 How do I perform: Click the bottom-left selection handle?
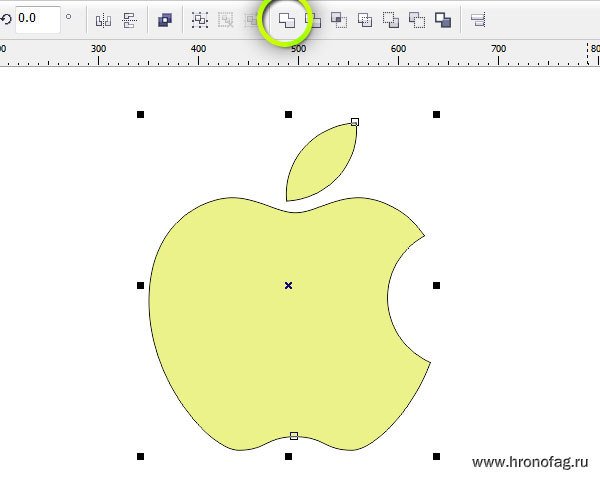click(140, 456)
